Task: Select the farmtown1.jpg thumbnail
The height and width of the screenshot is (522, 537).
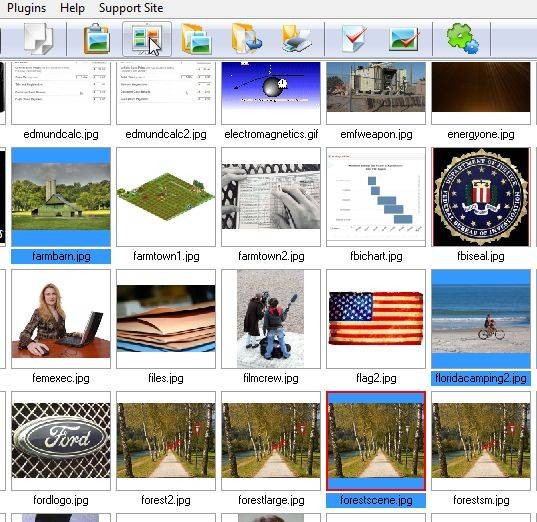Action: point(166,197)
